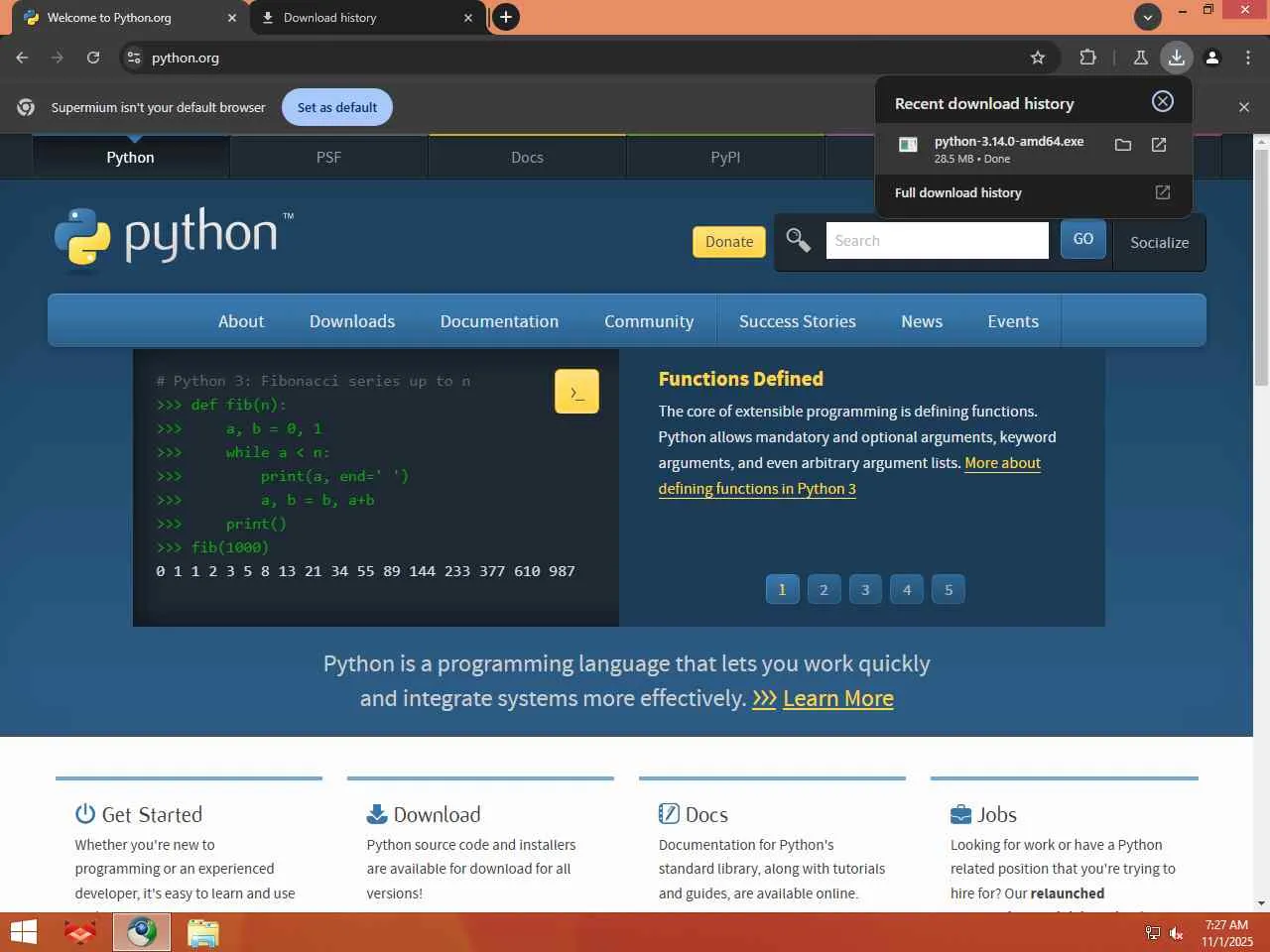Viewport: 1270px width, 952px height.
Task: Click the browser forward arrow
Action: click(58, 58)
